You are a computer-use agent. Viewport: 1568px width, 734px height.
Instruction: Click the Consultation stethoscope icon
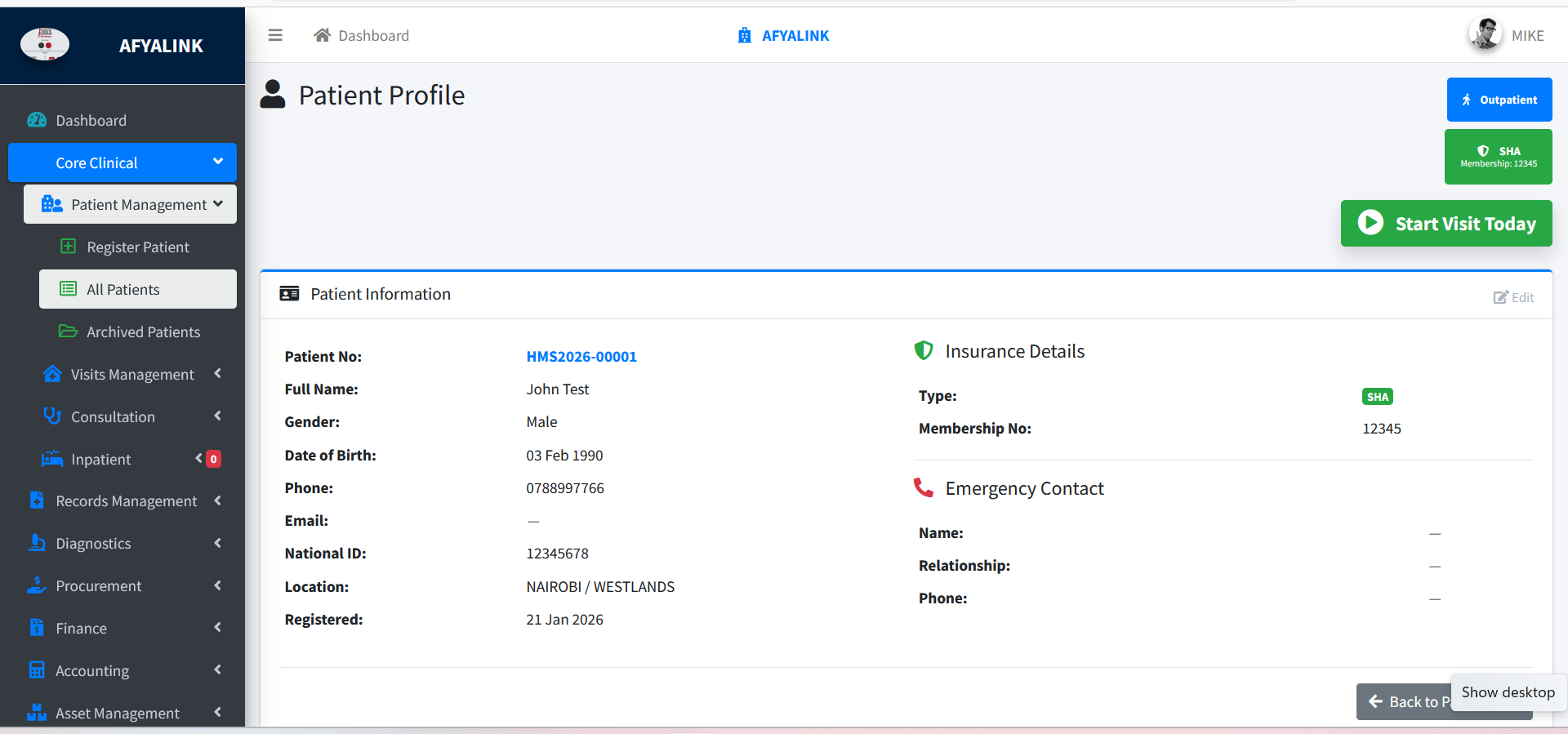52,416
